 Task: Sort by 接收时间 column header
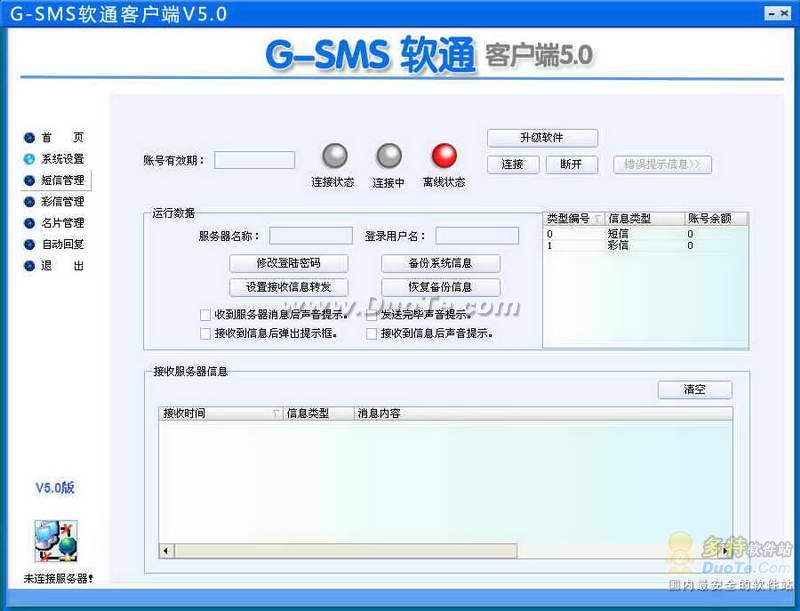click(x=221, y=414)
